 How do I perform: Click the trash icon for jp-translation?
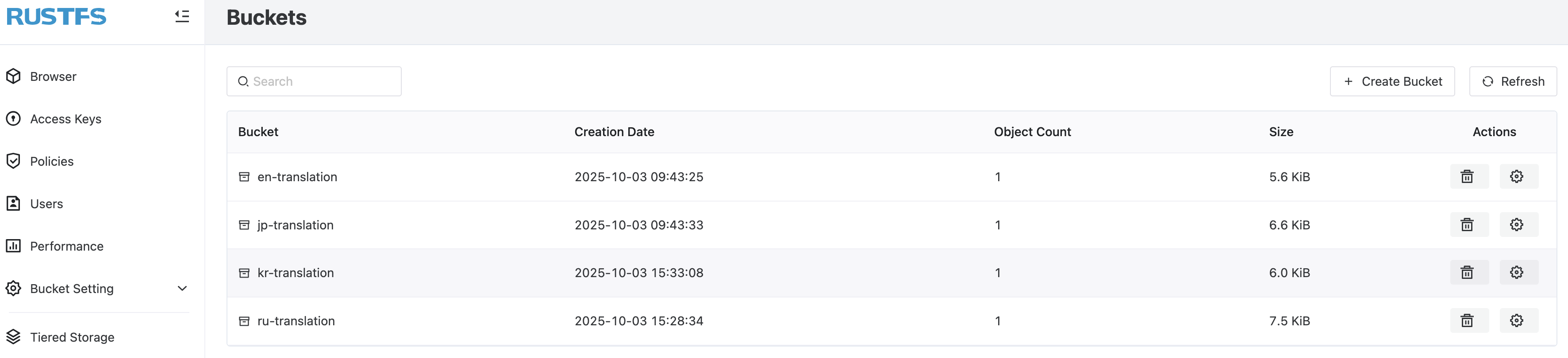tap(1468, 224)
